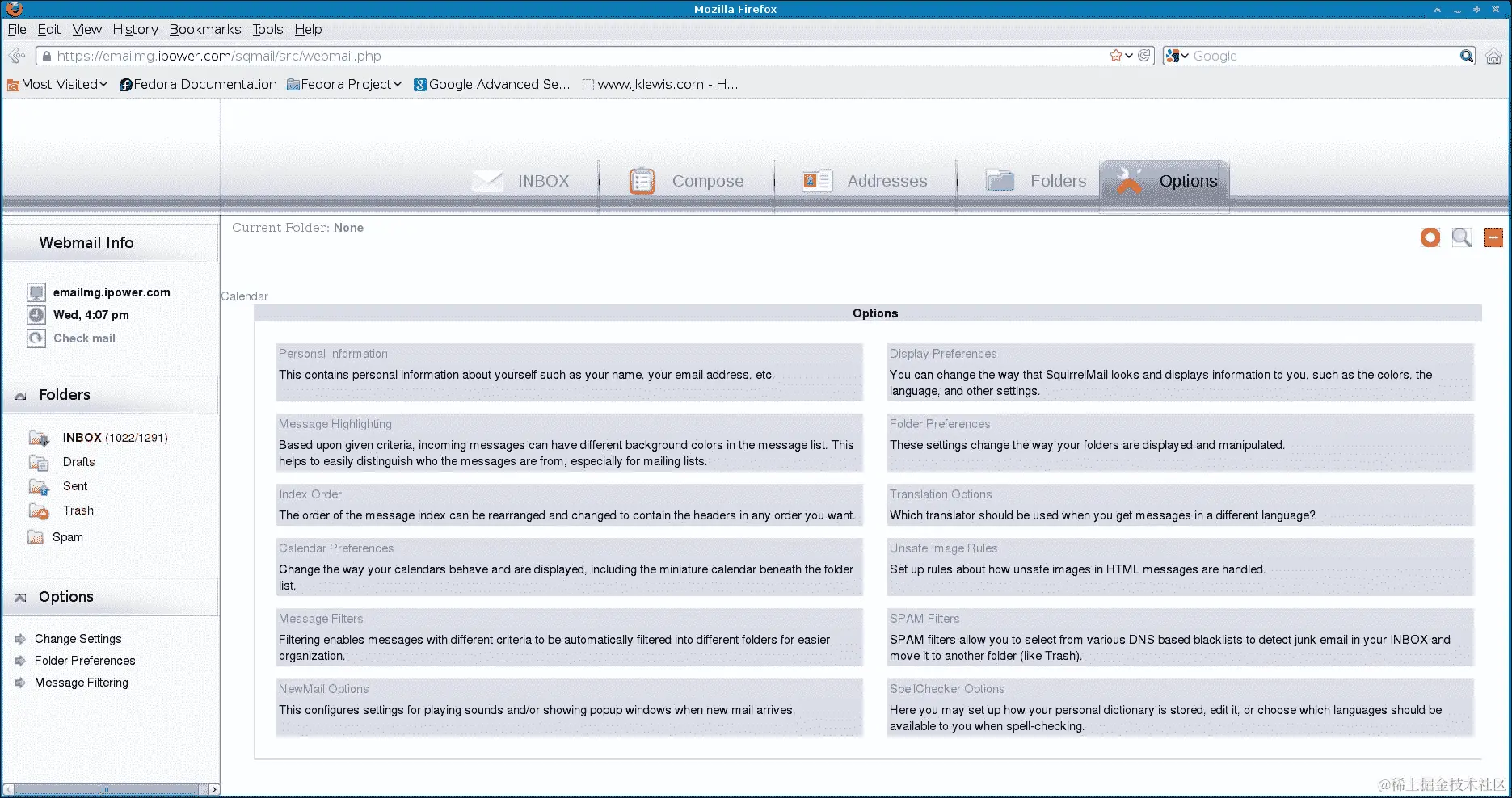The image size is (1512, 798).
Task: Open the Tools menu
Action: tap(267, 29)
